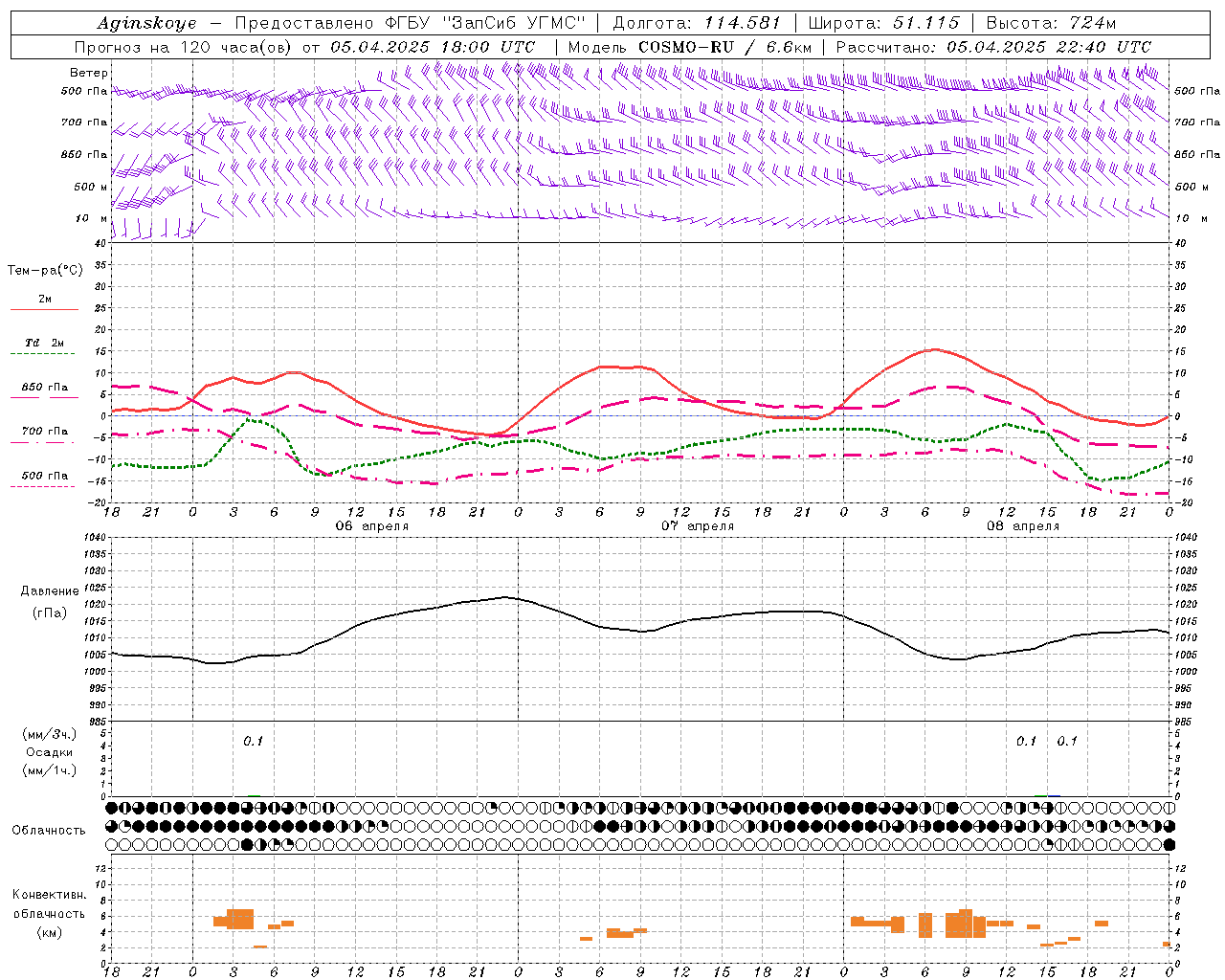
Task: Click the 'Рассчитано: 05.04.2025 22:40 UTC' timestamp
Action: coord(993,47)
